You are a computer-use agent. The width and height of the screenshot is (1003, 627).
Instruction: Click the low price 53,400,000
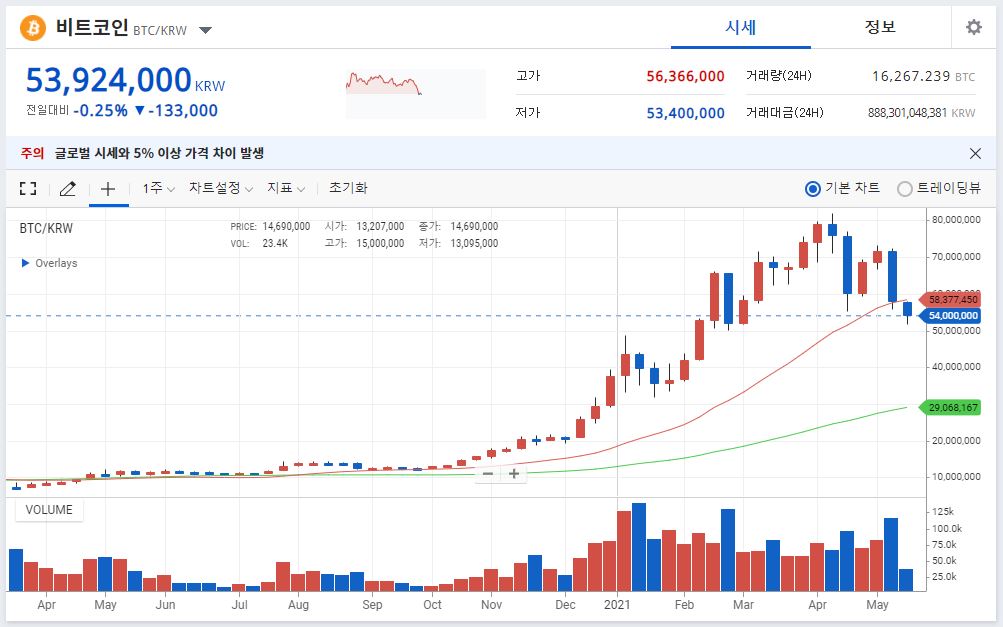[x=685, y=113]
